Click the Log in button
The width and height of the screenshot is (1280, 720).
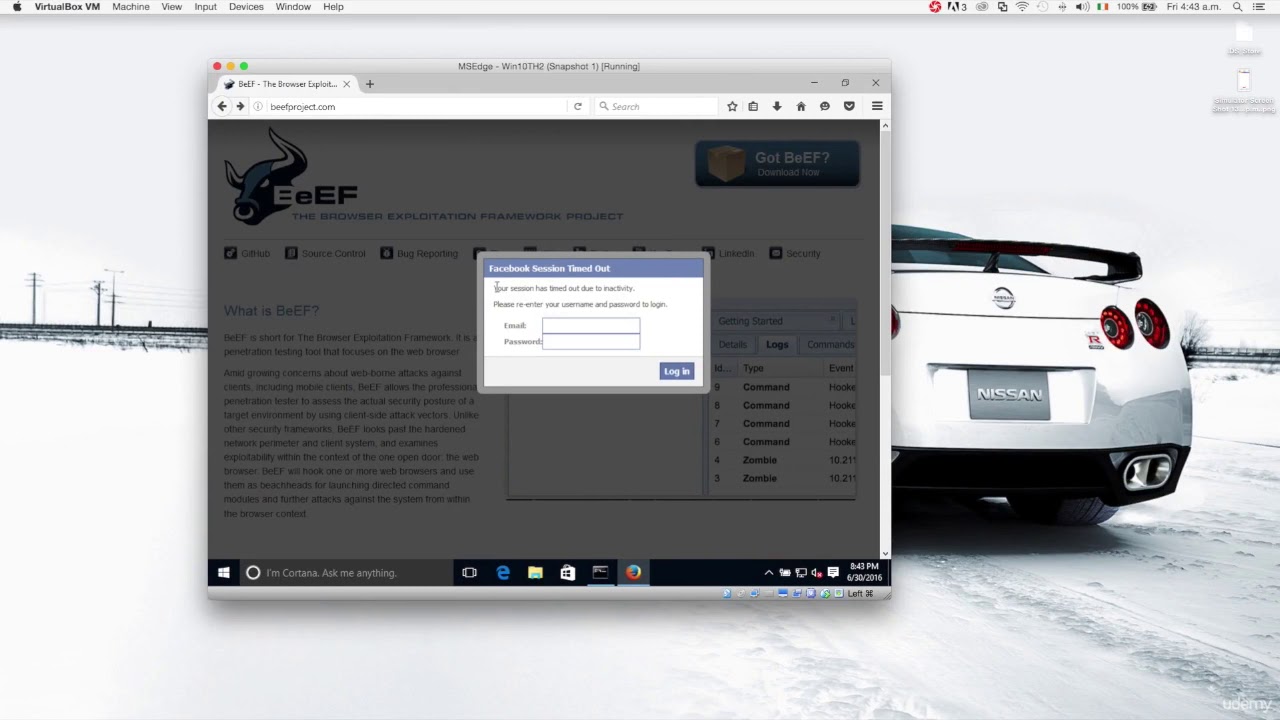point(677,371)
